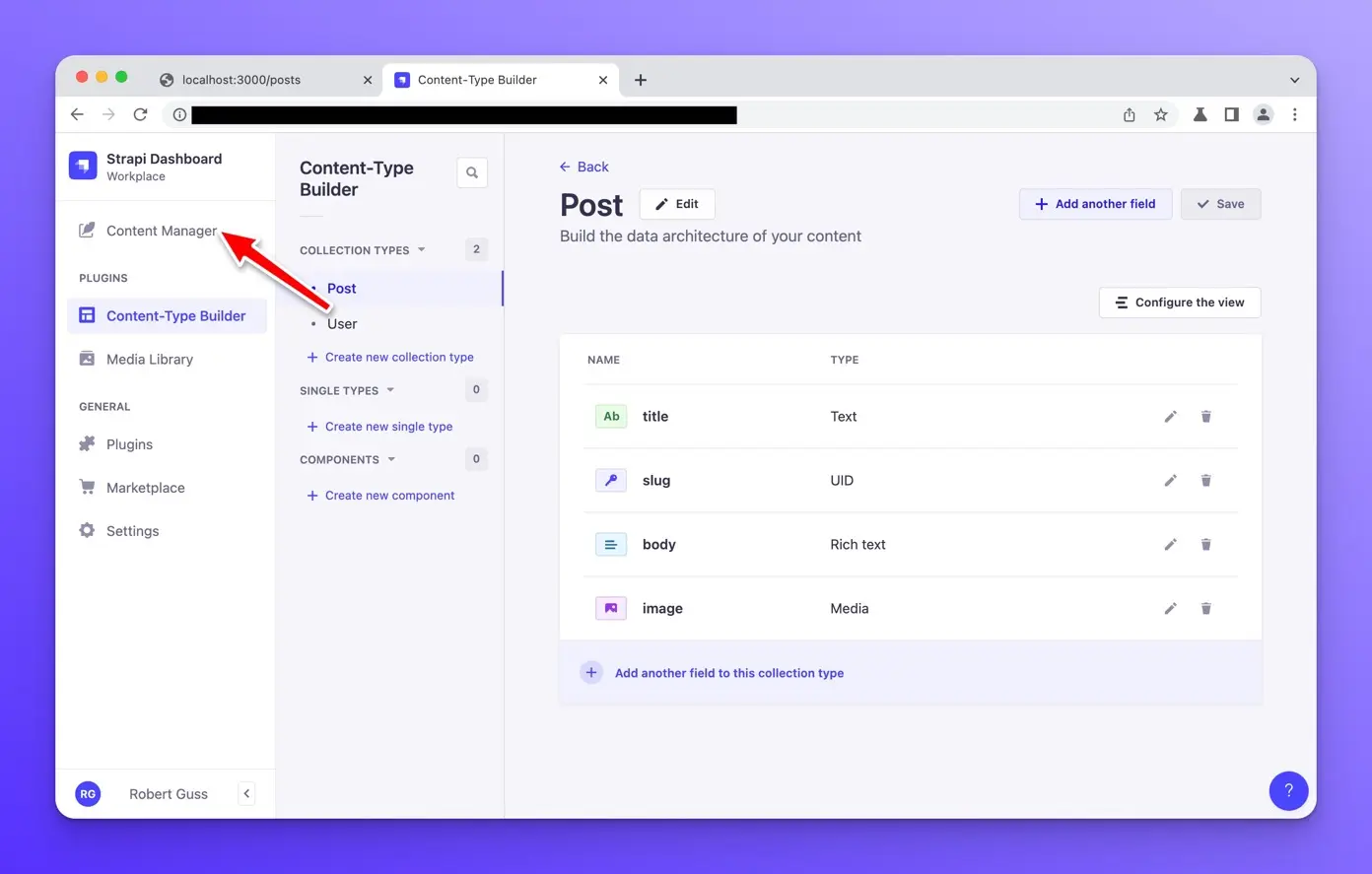Click the search icon in Content-Type Builder
The image size is (1372, 874).
coord(472,172)
